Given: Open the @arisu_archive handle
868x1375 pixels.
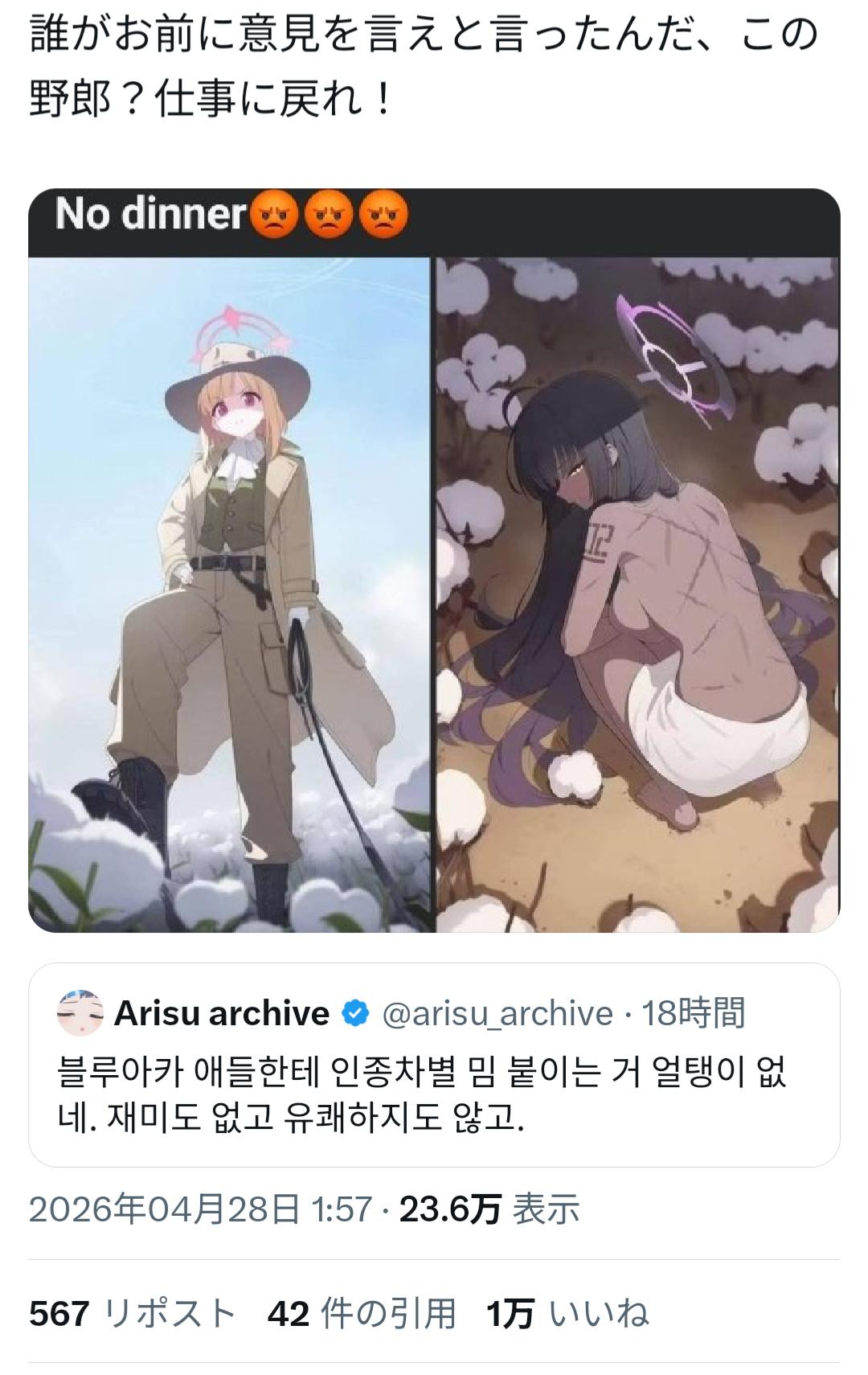Looking at the screenshot, I should click(x=497, y=1013).
